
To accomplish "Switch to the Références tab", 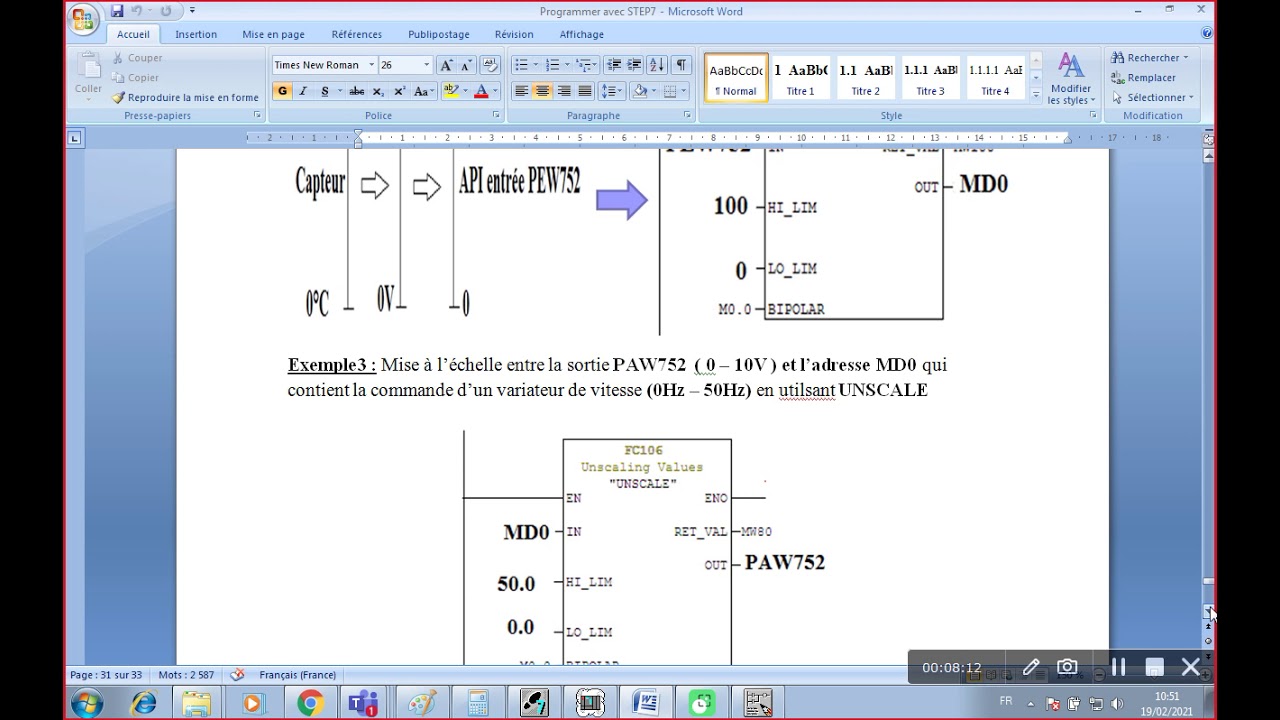I will [x=357, y=34].
